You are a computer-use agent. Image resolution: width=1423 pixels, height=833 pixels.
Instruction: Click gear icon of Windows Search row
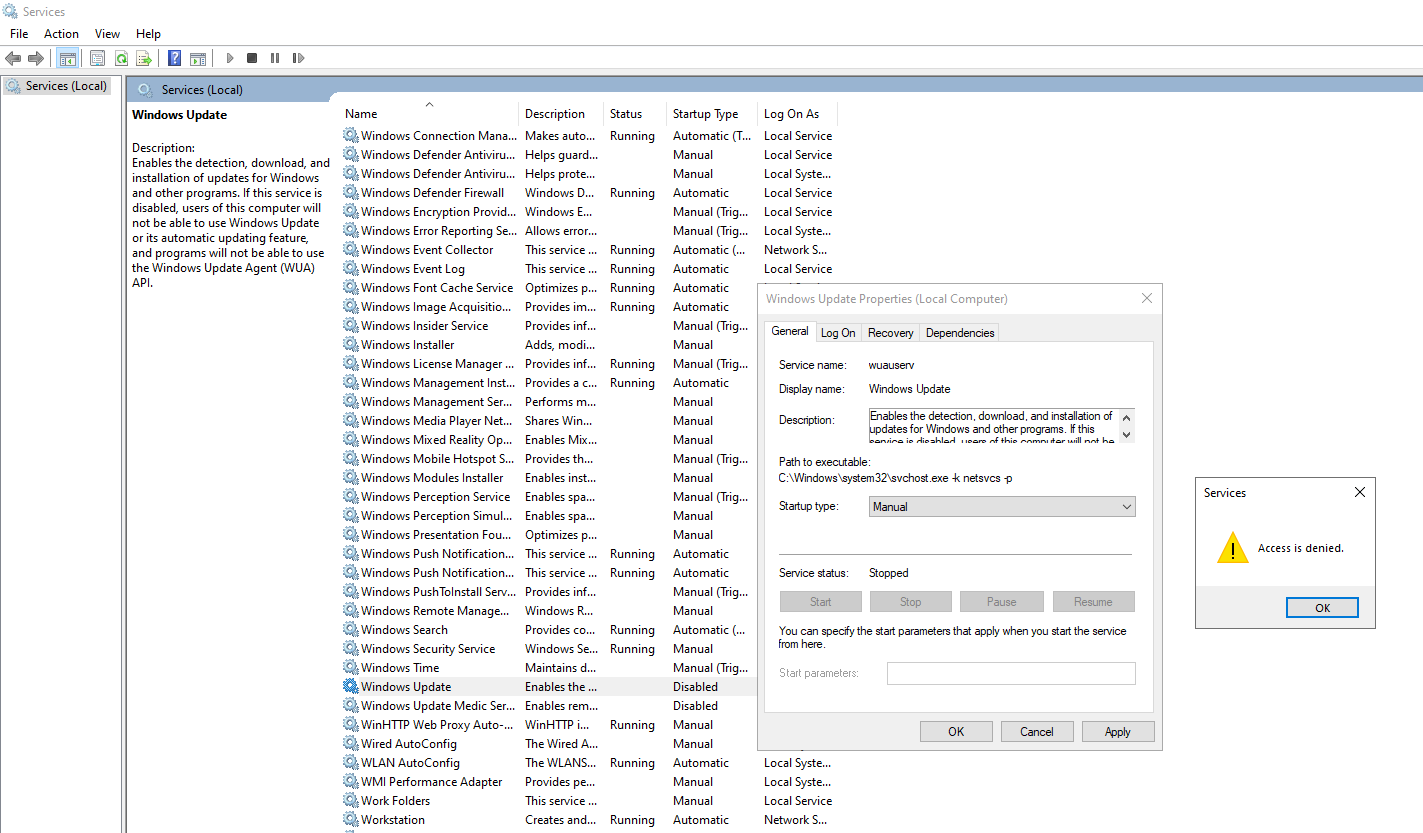pos(351,630)
